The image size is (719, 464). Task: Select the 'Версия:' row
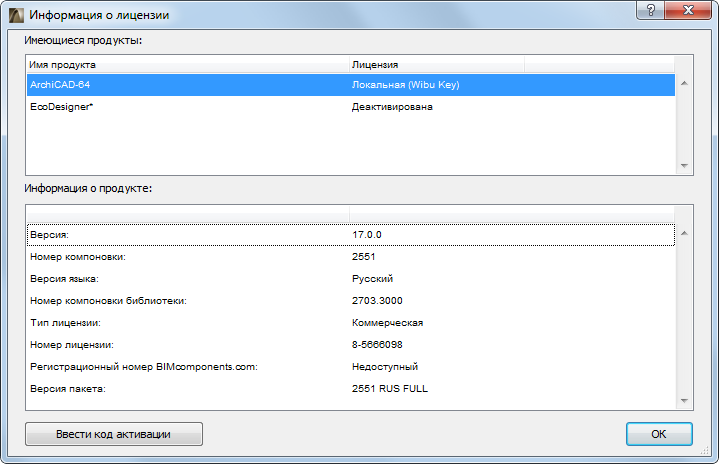click(351, 235)
